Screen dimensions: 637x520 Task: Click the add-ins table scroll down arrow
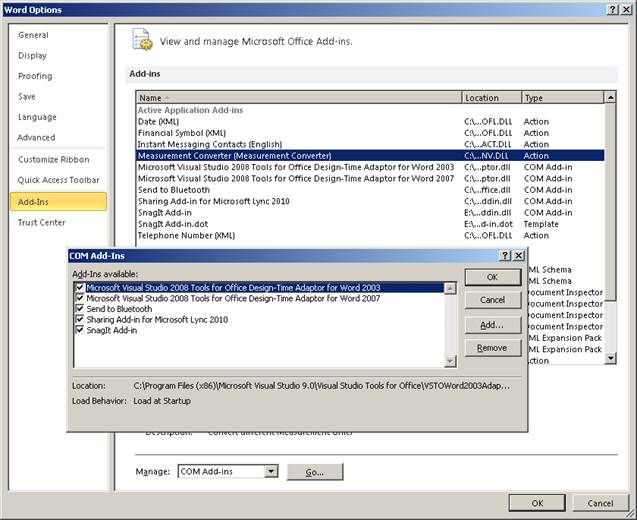coord(610,358)
